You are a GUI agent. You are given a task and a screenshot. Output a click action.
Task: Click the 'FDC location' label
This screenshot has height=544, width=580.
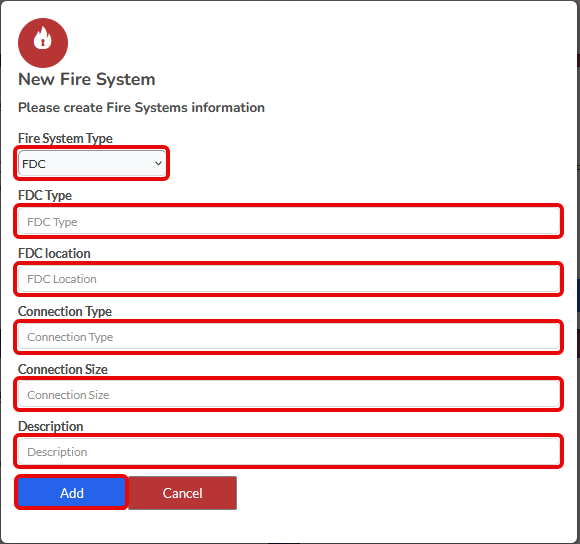pos(54,253)
